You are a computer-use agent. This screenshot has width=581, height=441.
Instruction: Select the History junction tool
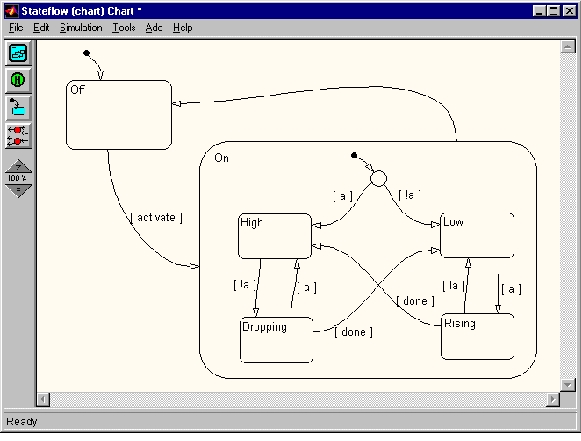coord(18,80)
